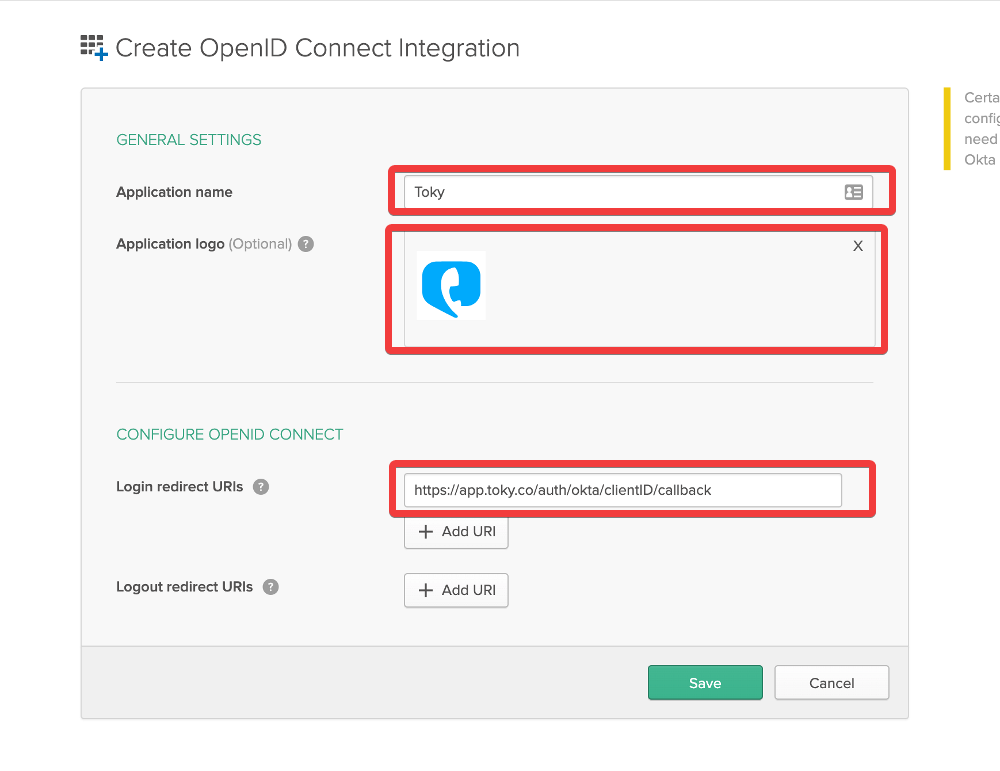
Task: Click the Application logo (Optional) label
Action: point(204,244)
